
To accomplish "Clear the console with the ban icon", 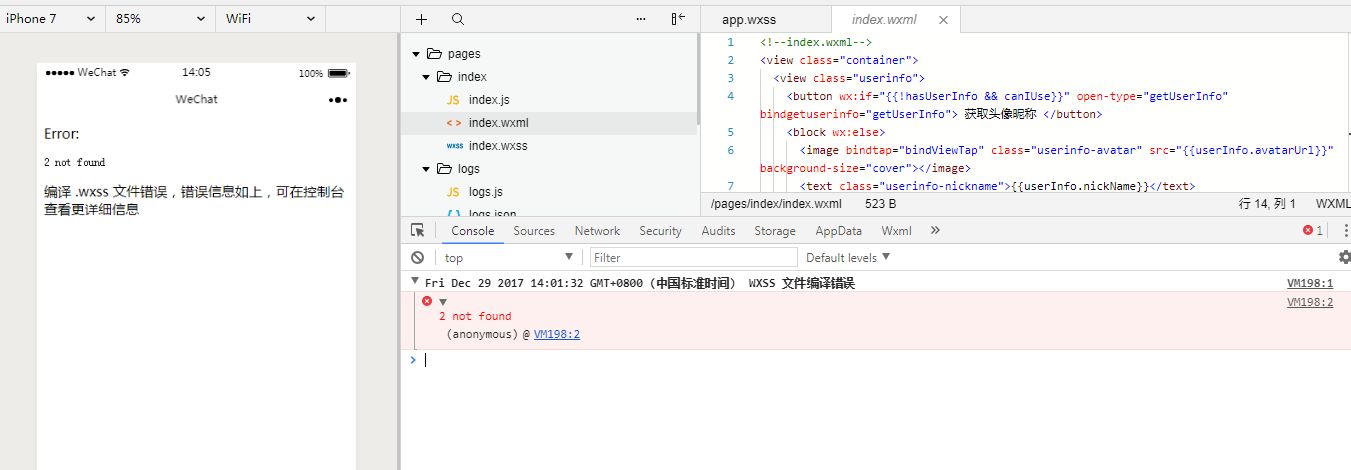I will (418, 257).
